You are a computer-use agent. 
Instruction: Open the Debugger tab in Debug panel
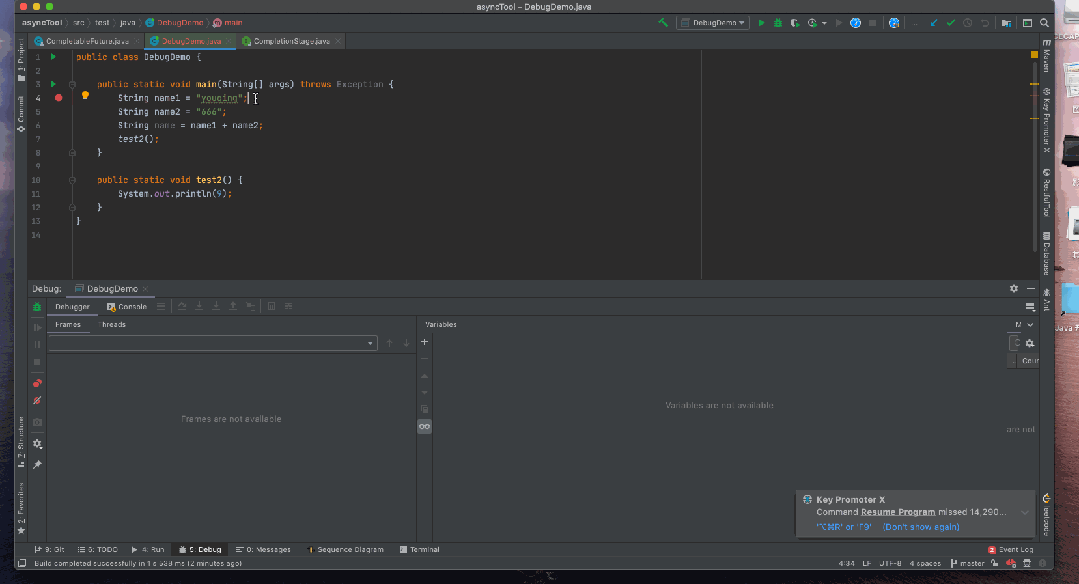pyautogui.click(x=72, y=307)
